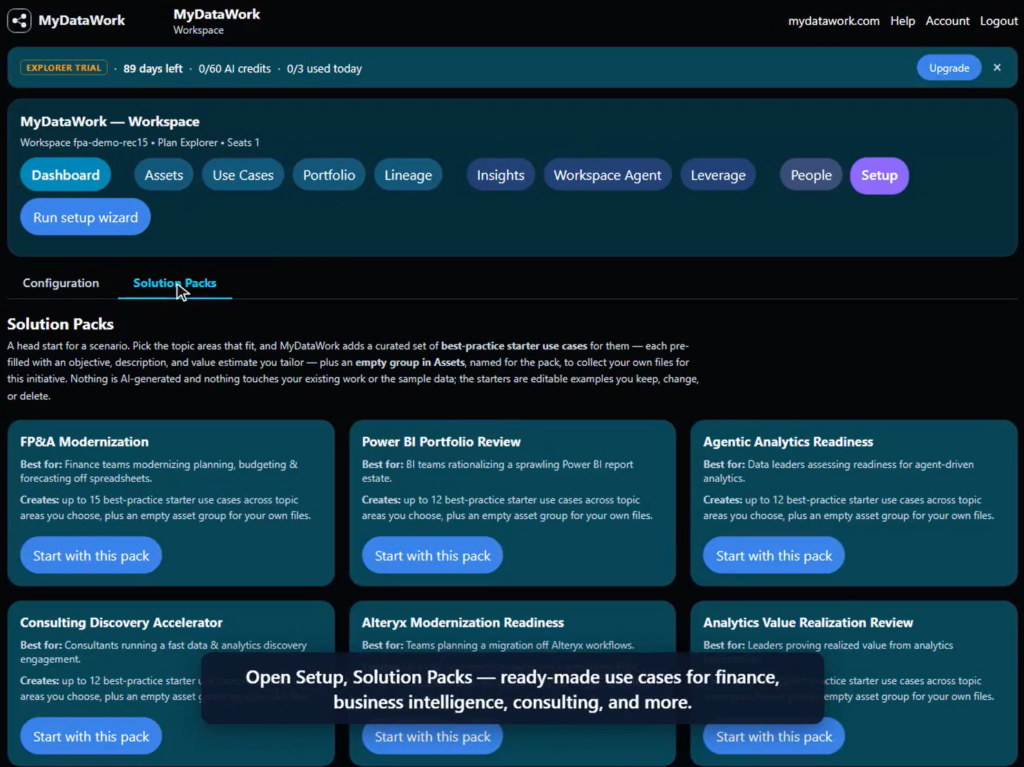The width and height of the screenshot is (1024, 767).
Task: Start with the Agentic Analytics Readiness pack
Action: tap(774, 555)
